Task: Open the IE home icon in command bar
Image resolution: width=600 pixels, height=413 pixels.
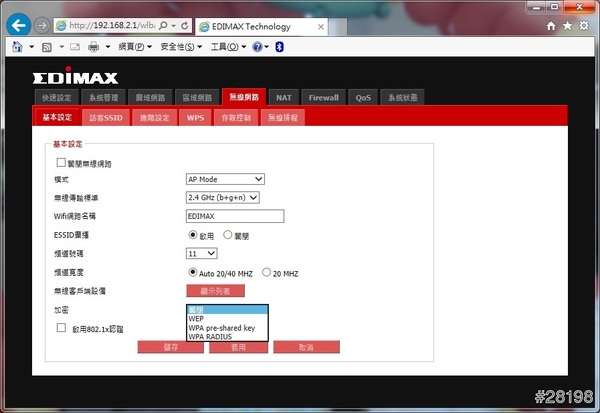Action: (x=17, y=47)
